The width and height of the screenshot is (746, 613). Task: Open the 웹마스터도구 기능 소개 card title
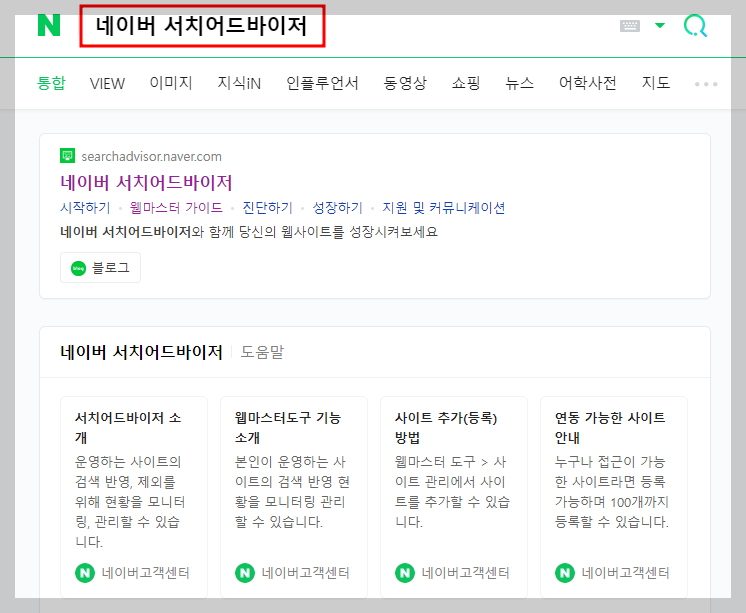(x=288, y=427)
